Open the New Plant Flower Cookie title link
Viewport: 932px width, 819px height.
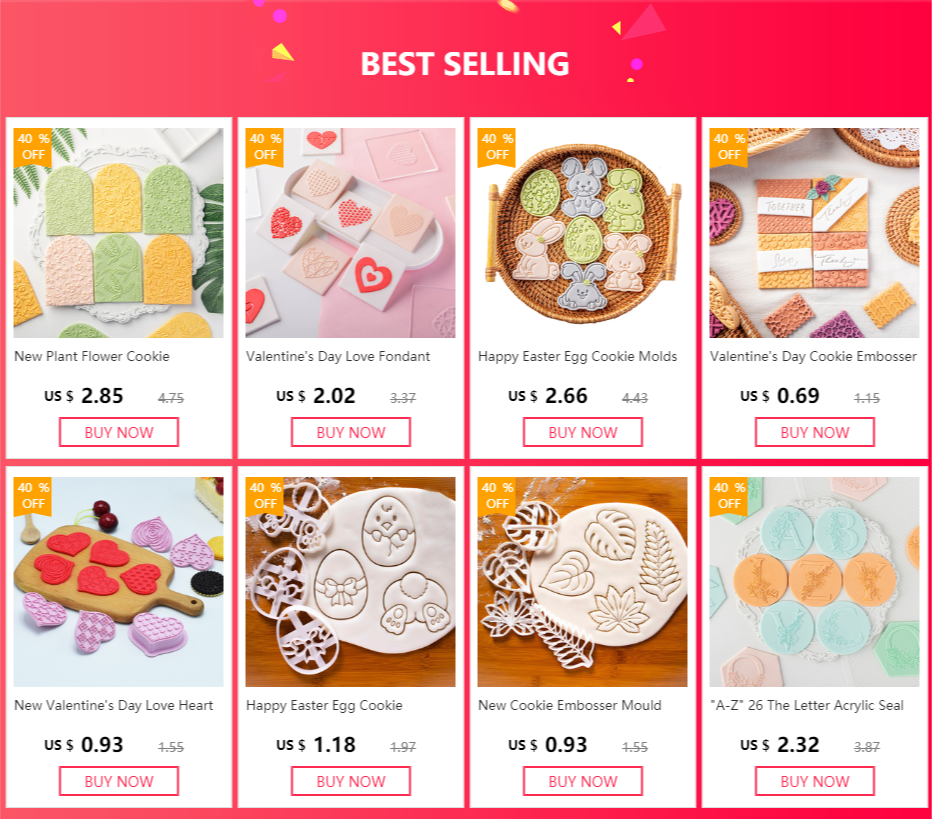click(x=92, y=356)
